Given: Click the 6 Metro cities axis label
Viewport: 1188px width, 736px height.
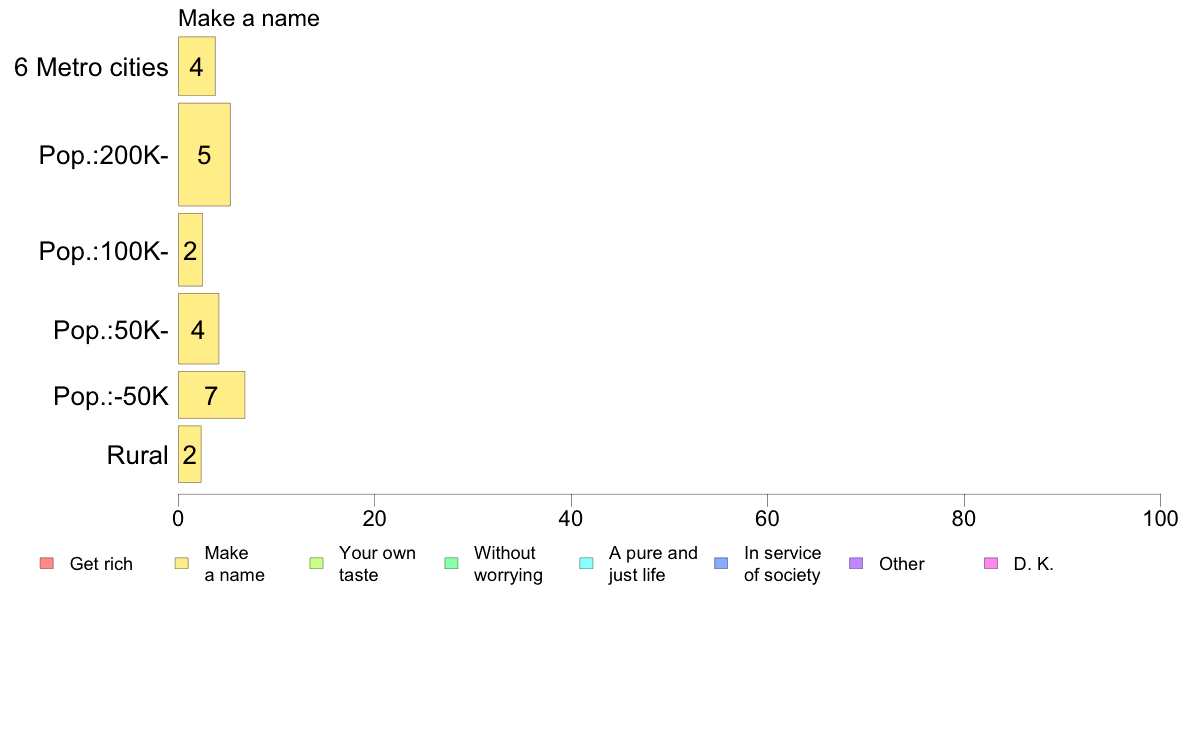Looking at the screenshot, I should [x=91, y=67].
